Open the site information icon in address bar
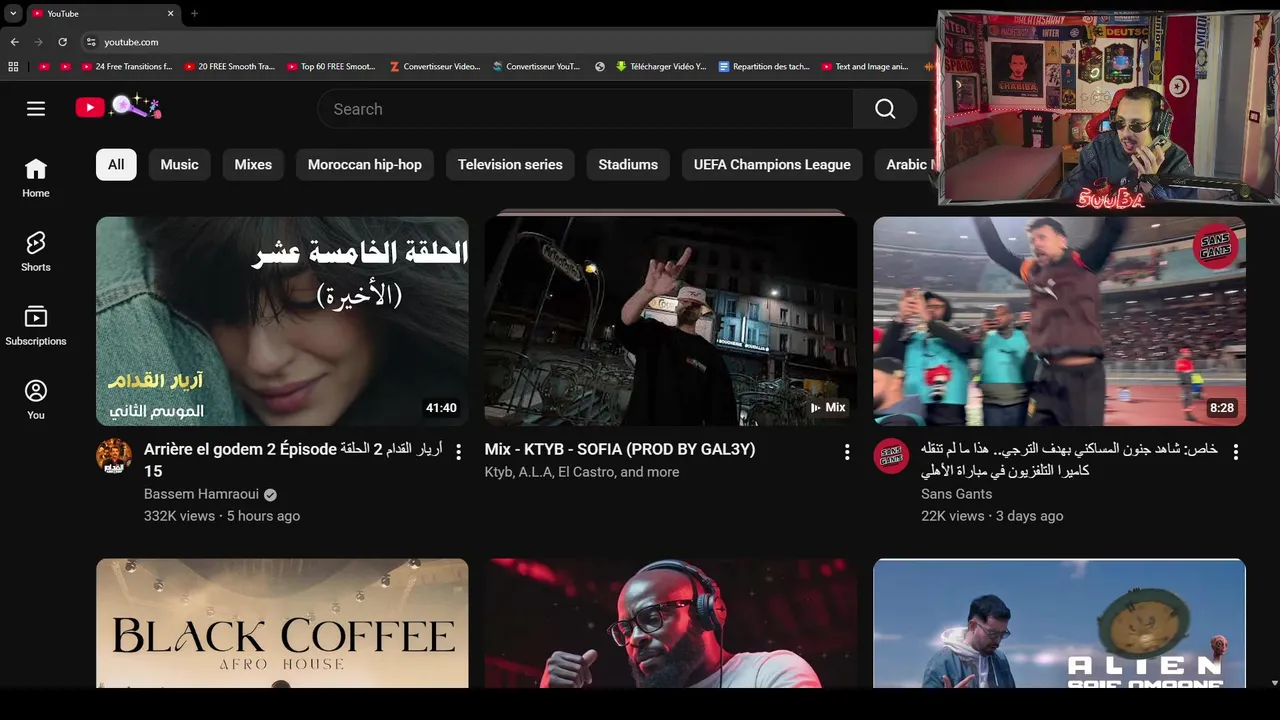Viewport: 1280px width, 720px height. point(91,42)
